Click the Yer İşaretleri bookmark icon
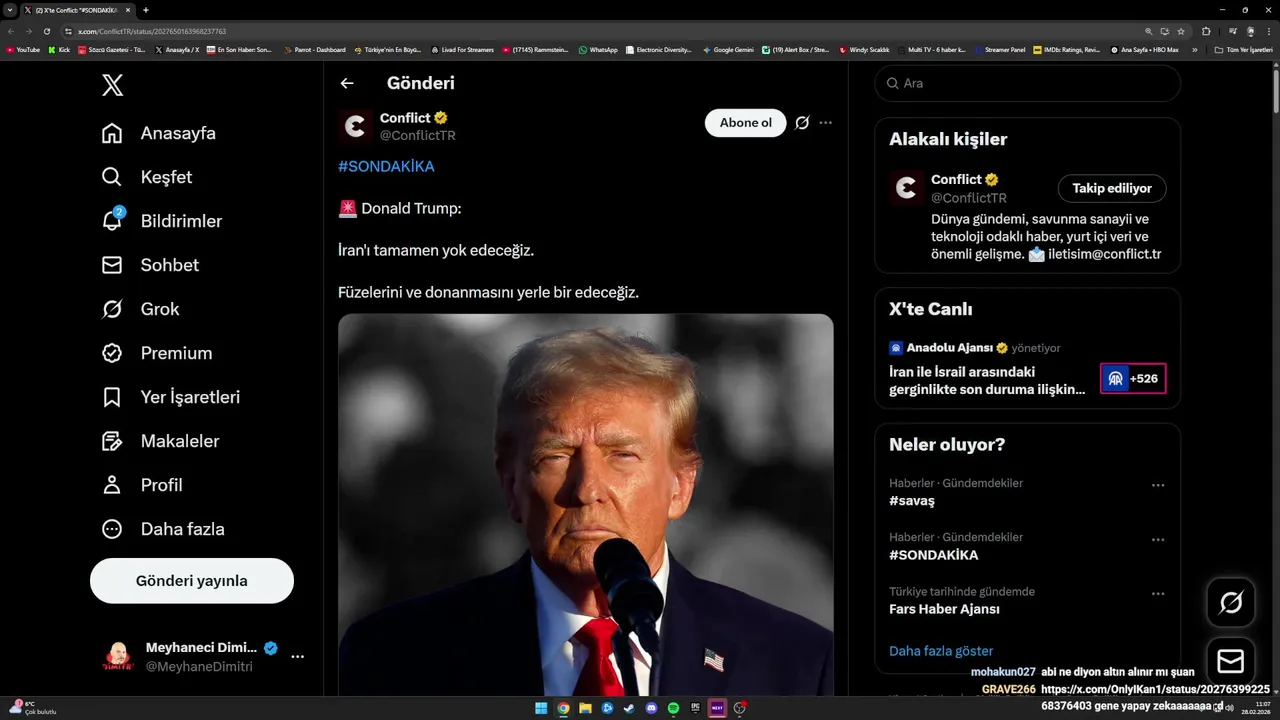Screen dimensions: 1280x720 pyautogui.click(x=112, y=397)
